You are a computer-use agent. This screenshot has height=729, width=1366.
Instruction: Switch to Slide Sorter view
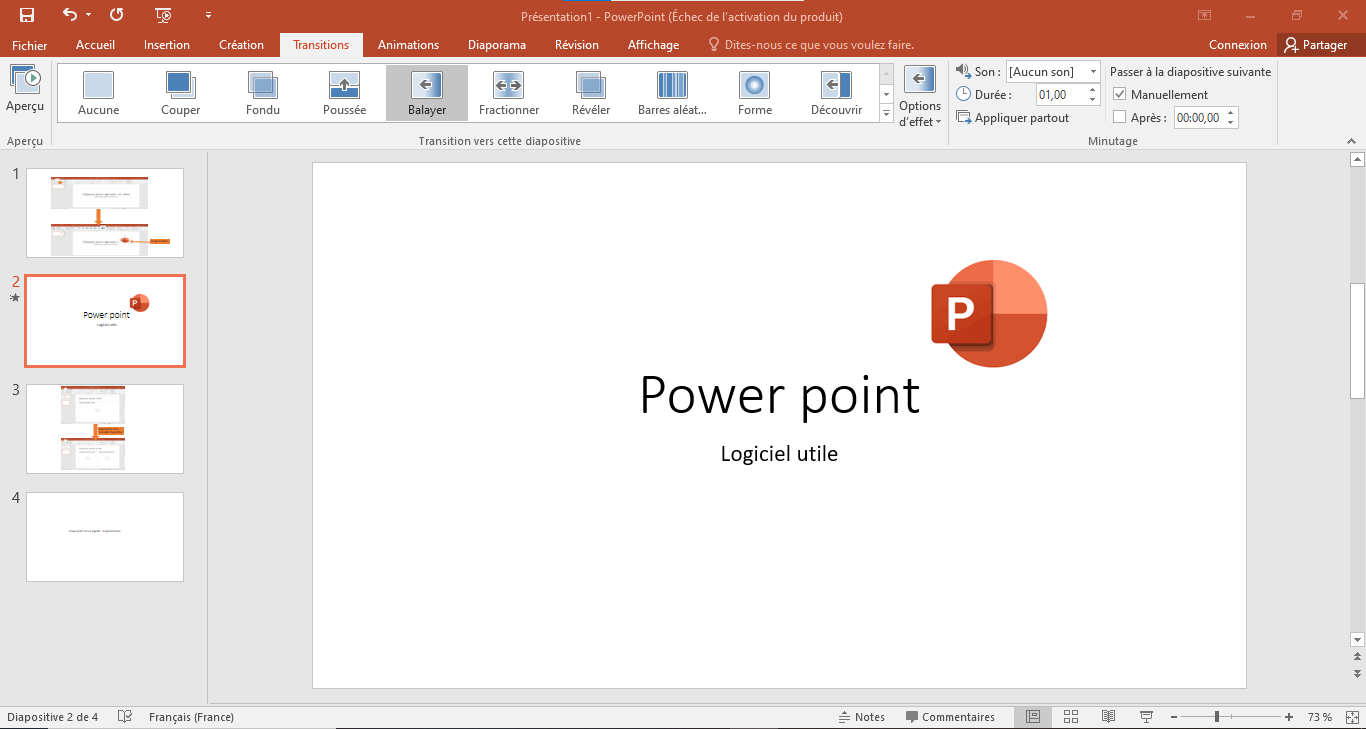pos(1071,717)
